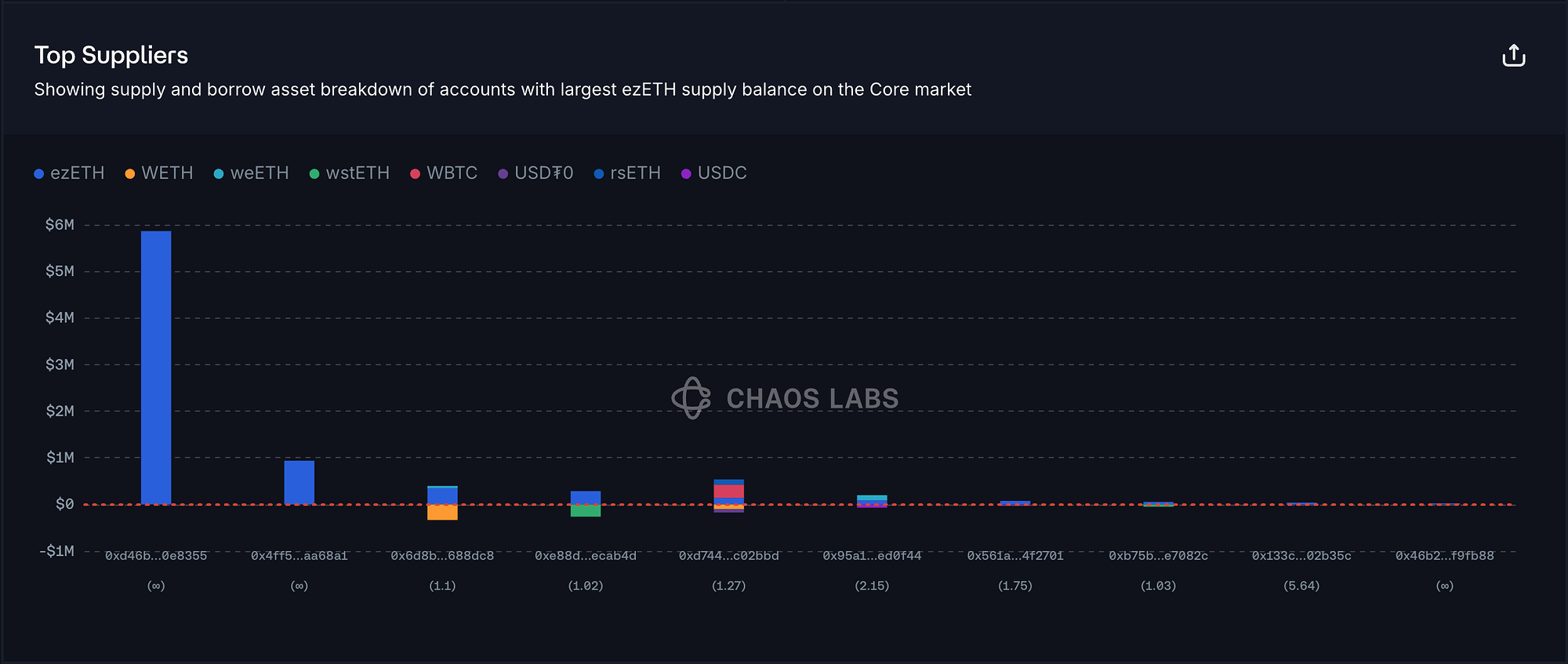
Task: Click address label 0x46b2...f9fb88
Action: (x=1444, y=556)
